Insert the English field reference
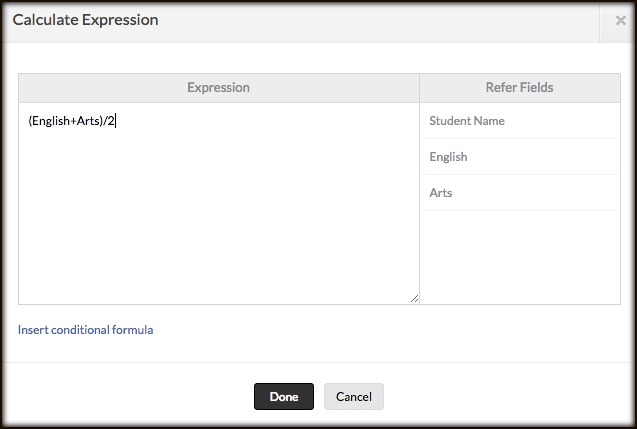Image resolution: width=637 pixels, height=429 pixels. [448, 157]
